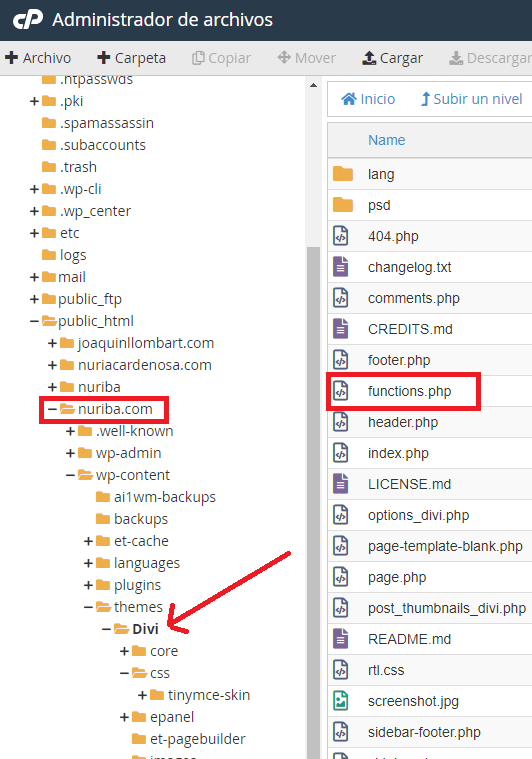The width and height of the screenshot is (532, 759).
Task: Select the header.php file name
Action: click(x=403, y=422)
